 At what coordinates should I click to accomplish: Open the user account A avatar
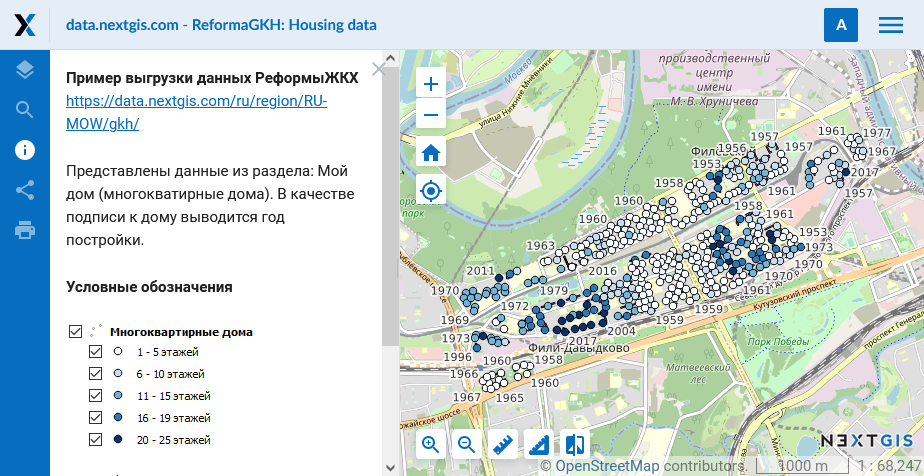point(841,25)
